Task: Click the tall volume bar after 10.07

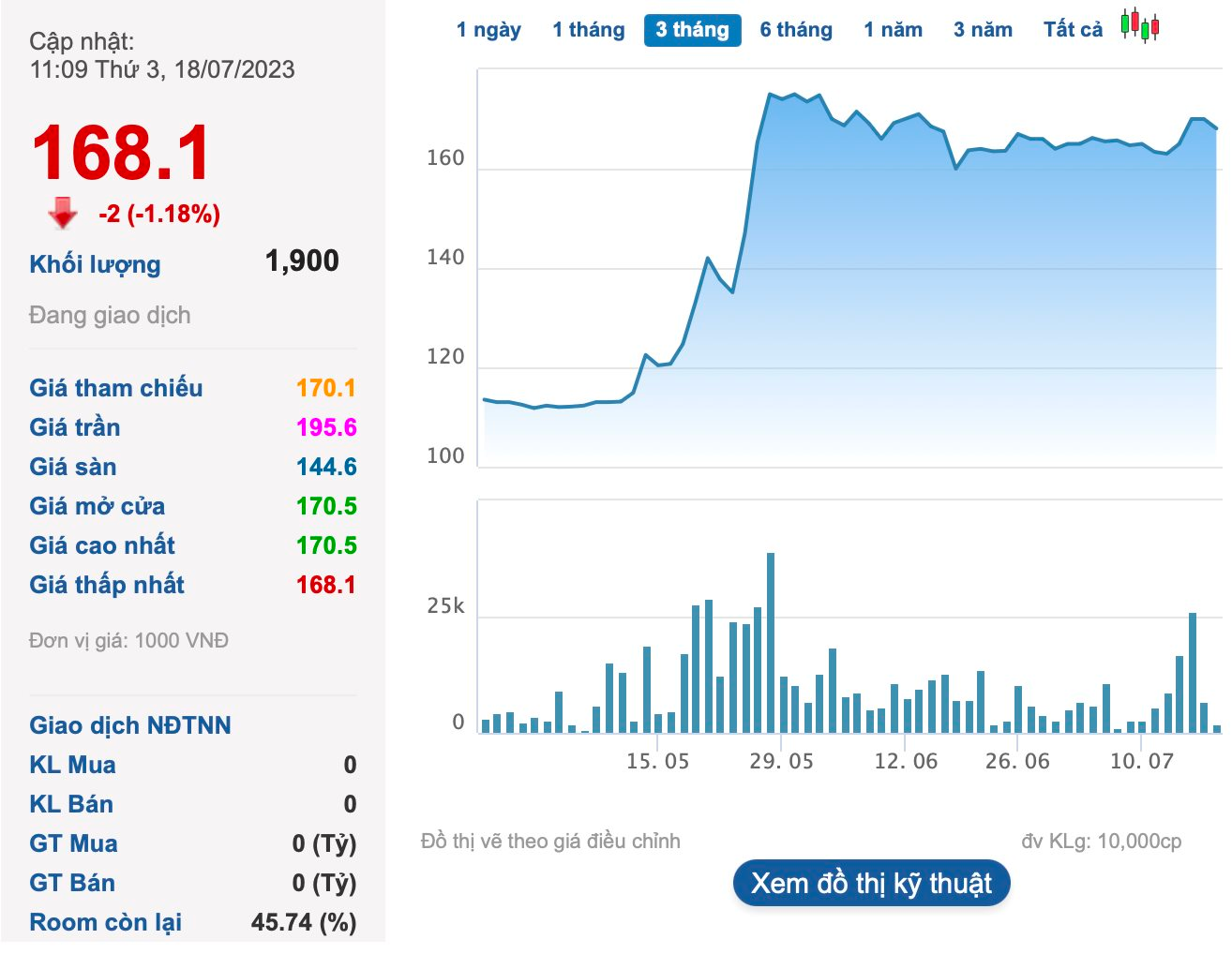Action: tap(1193, 673)
